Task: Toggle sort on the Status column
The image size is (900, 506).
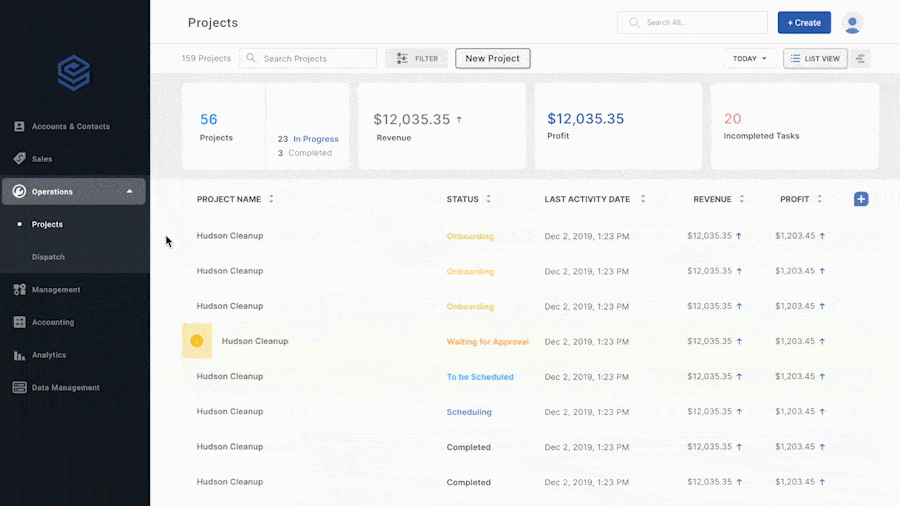Action: click(488, 199)
